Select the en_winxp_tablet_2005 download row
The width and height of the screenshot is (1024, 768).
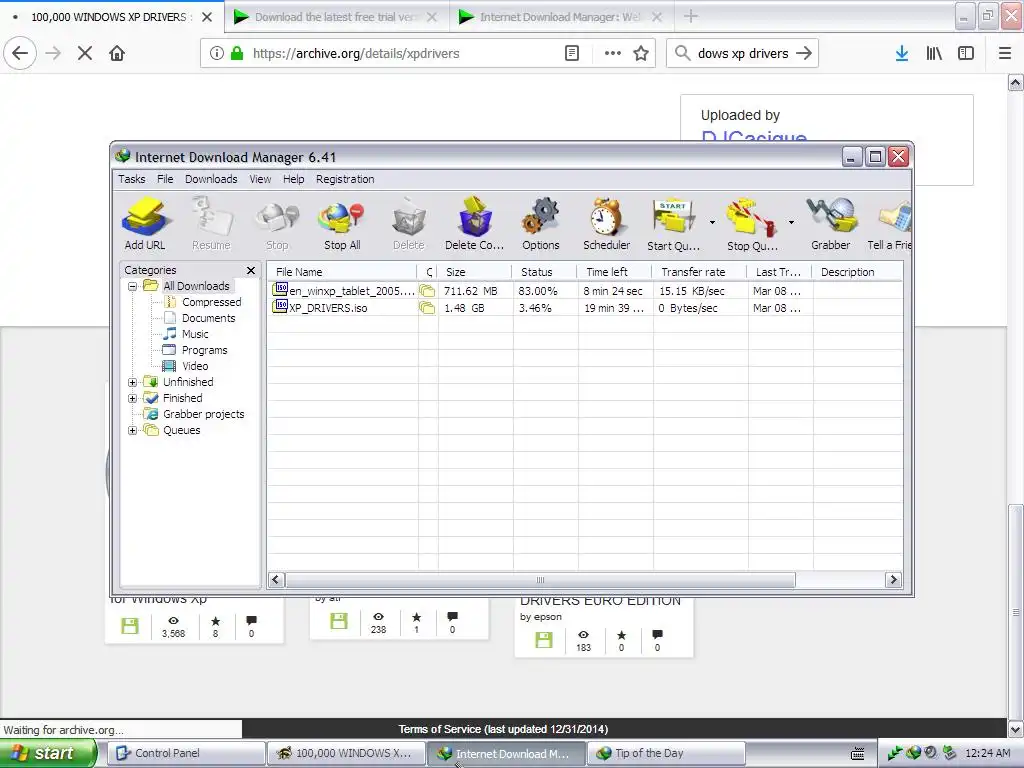click(584, 291)
